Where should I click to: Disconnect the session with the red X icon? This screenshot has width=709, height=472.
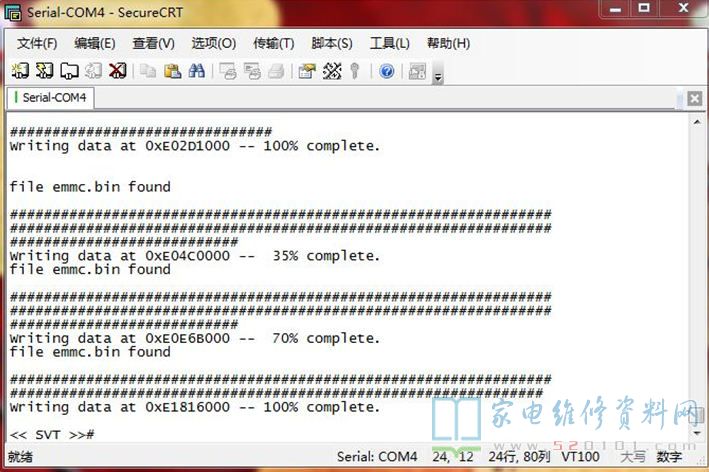click(x=118, y=71)
